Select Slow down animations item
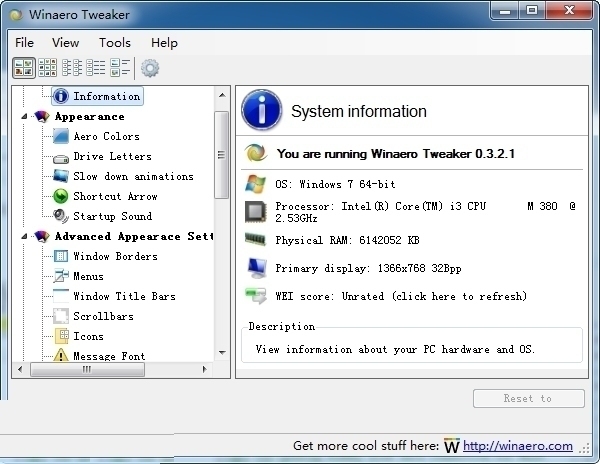This screenshot has width=600, height=464. pyautogui.click(x=133, y=176)
